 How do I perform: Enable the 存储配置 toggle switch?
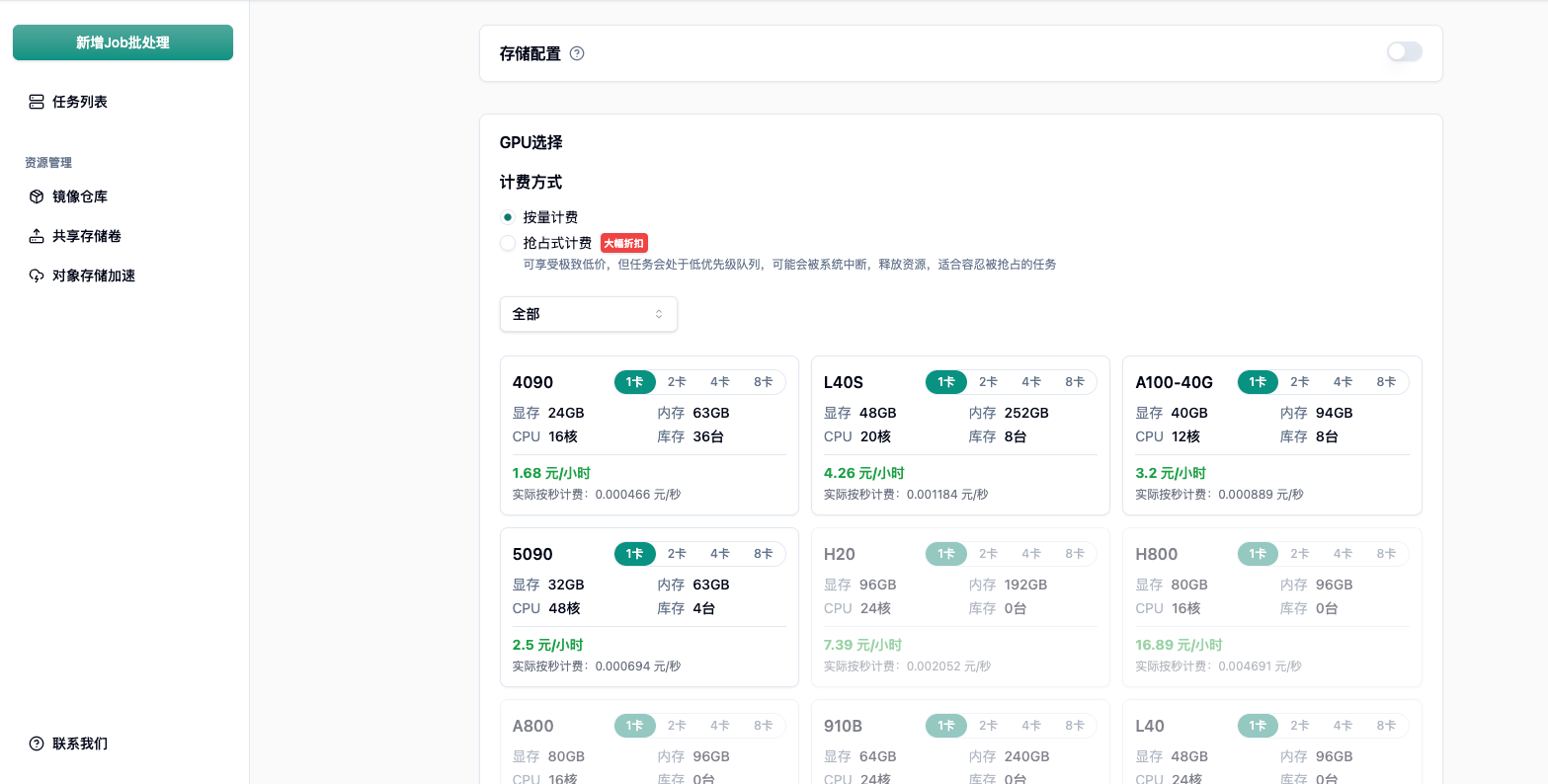1404,52
